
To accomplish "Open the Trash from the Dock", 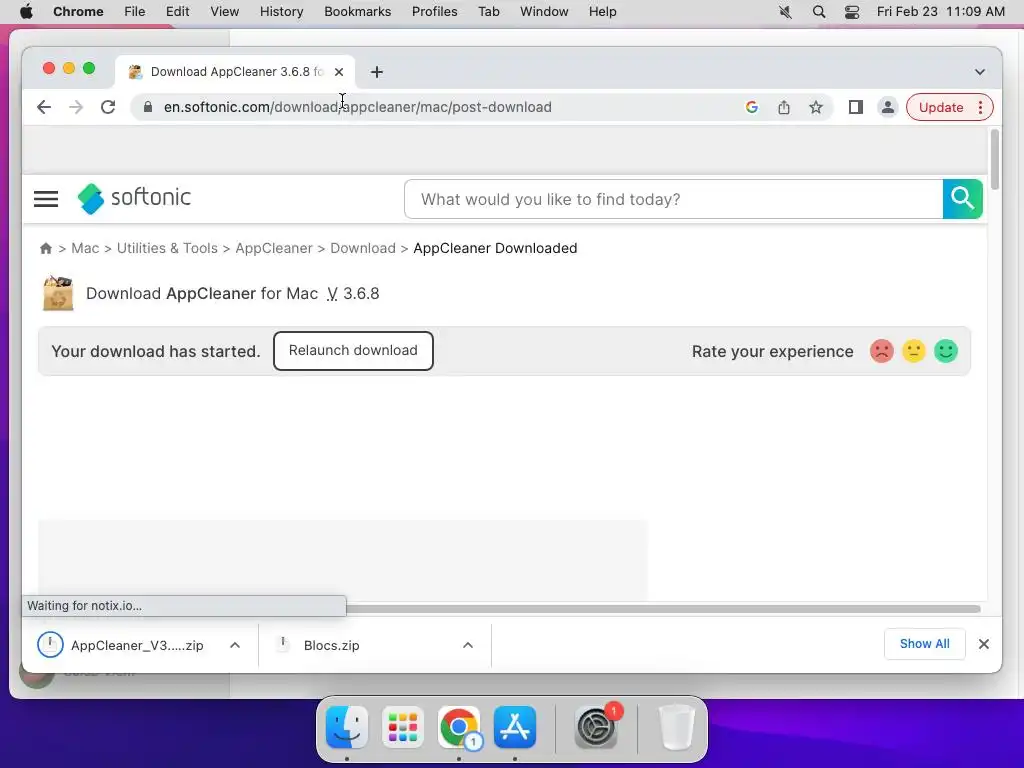I will (x=677, y=727).
